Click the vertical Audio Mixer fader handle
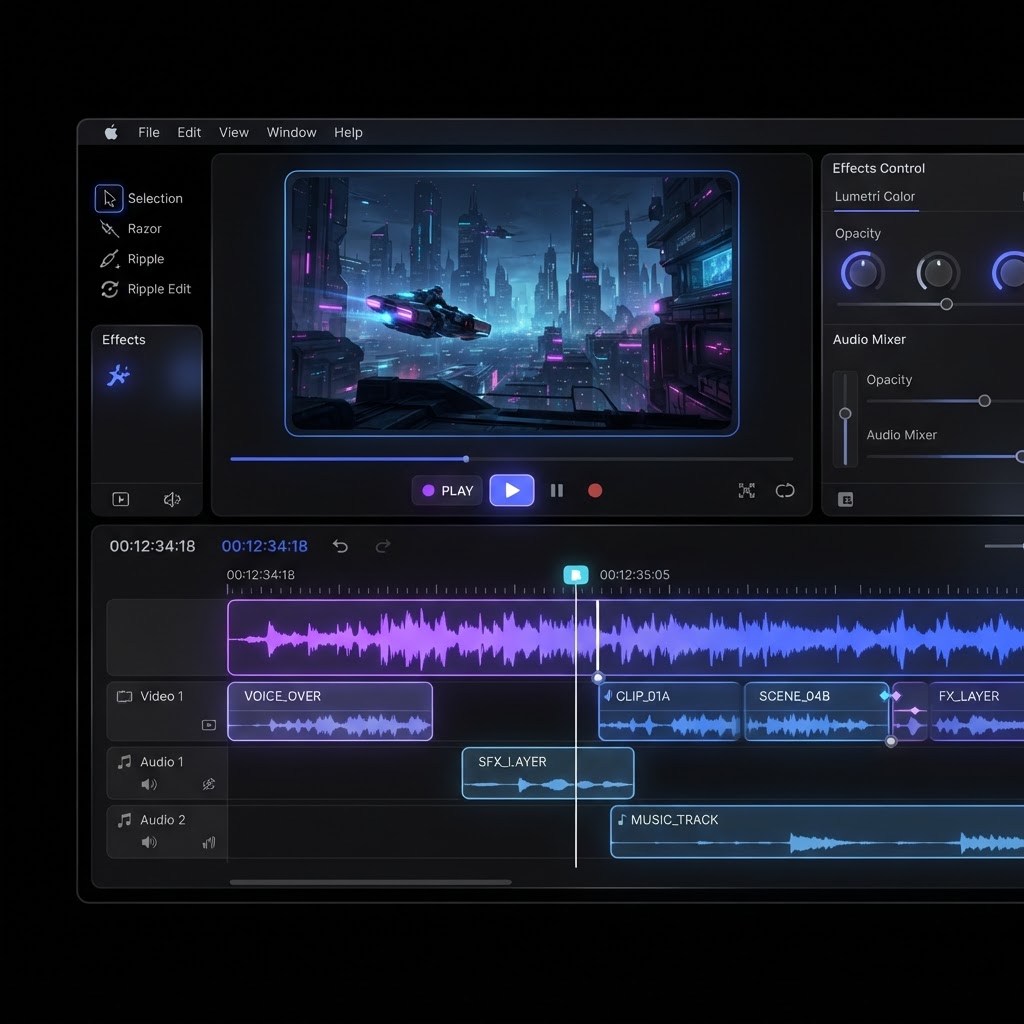 click(x=845, y=413)
